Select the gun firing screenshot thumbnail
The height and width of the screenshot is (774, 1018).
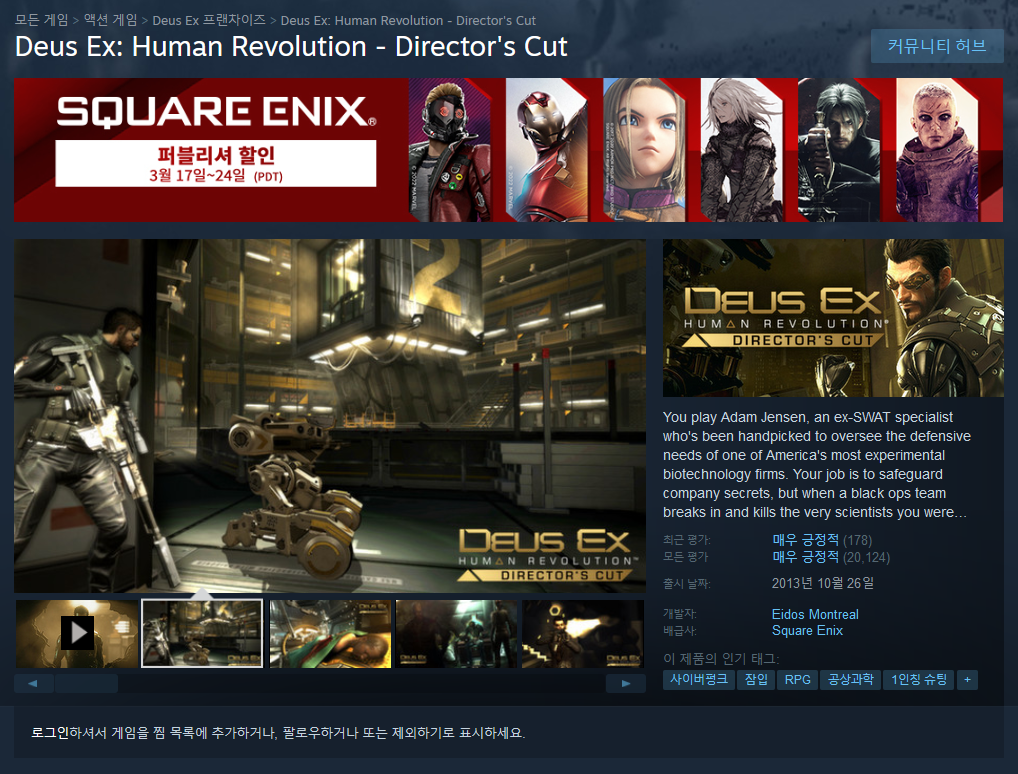583,634
